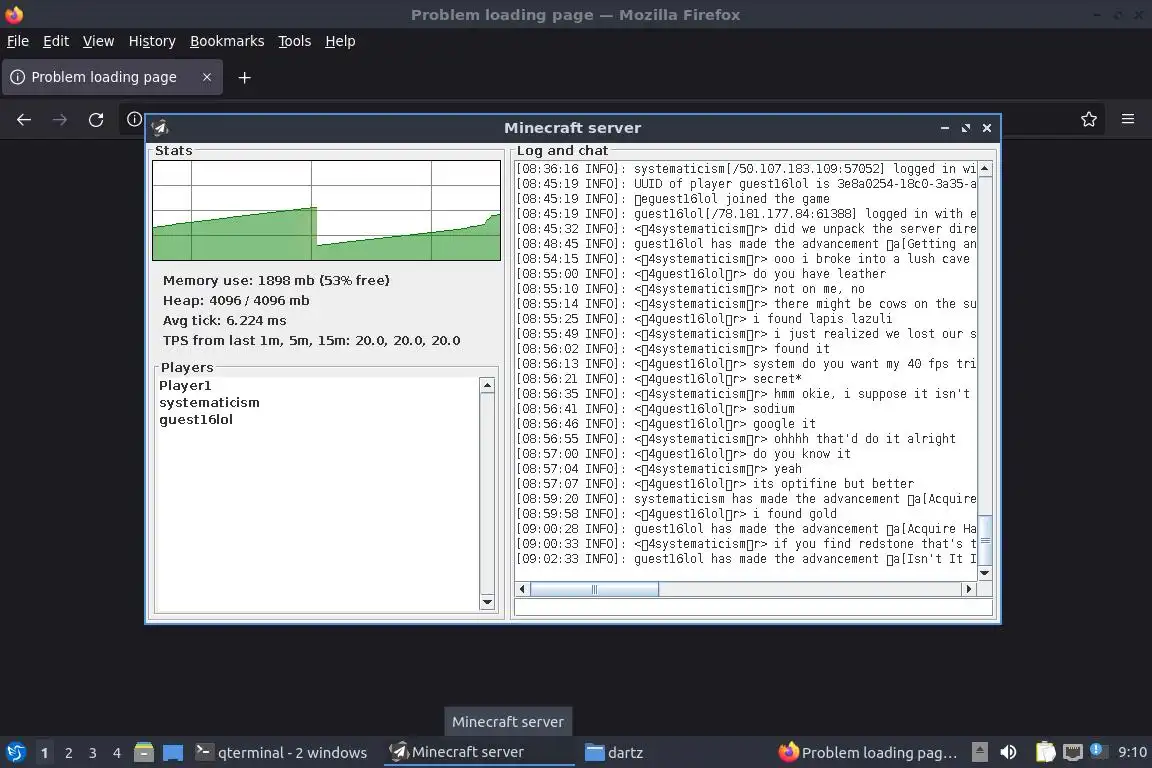This screenshot has height=768, width=1152.
Task: Open the Edit menu in Firefox
Action: [56, 41]
